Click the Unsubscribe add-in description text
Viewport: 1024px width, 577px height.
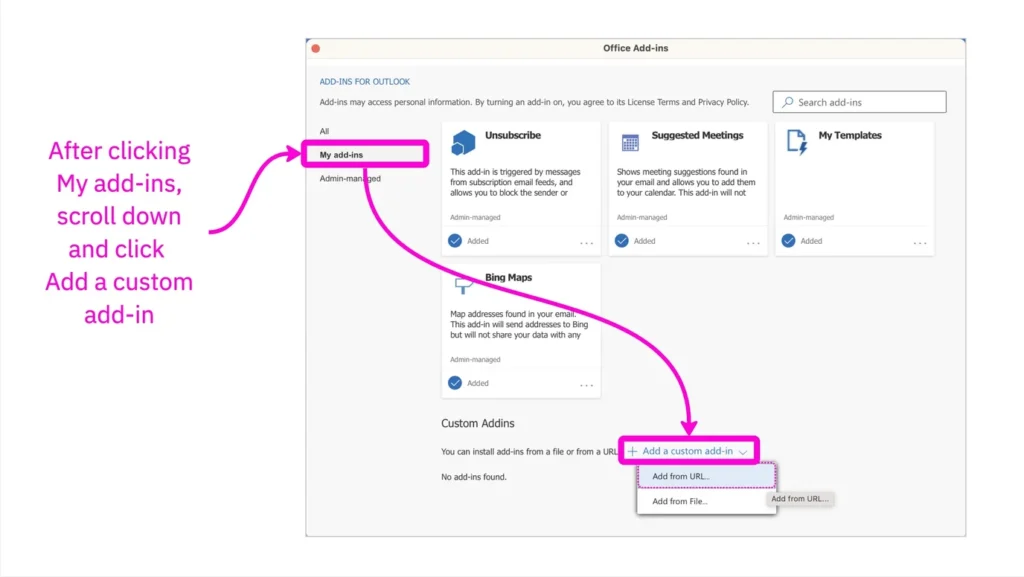click(x=515, y=182)
